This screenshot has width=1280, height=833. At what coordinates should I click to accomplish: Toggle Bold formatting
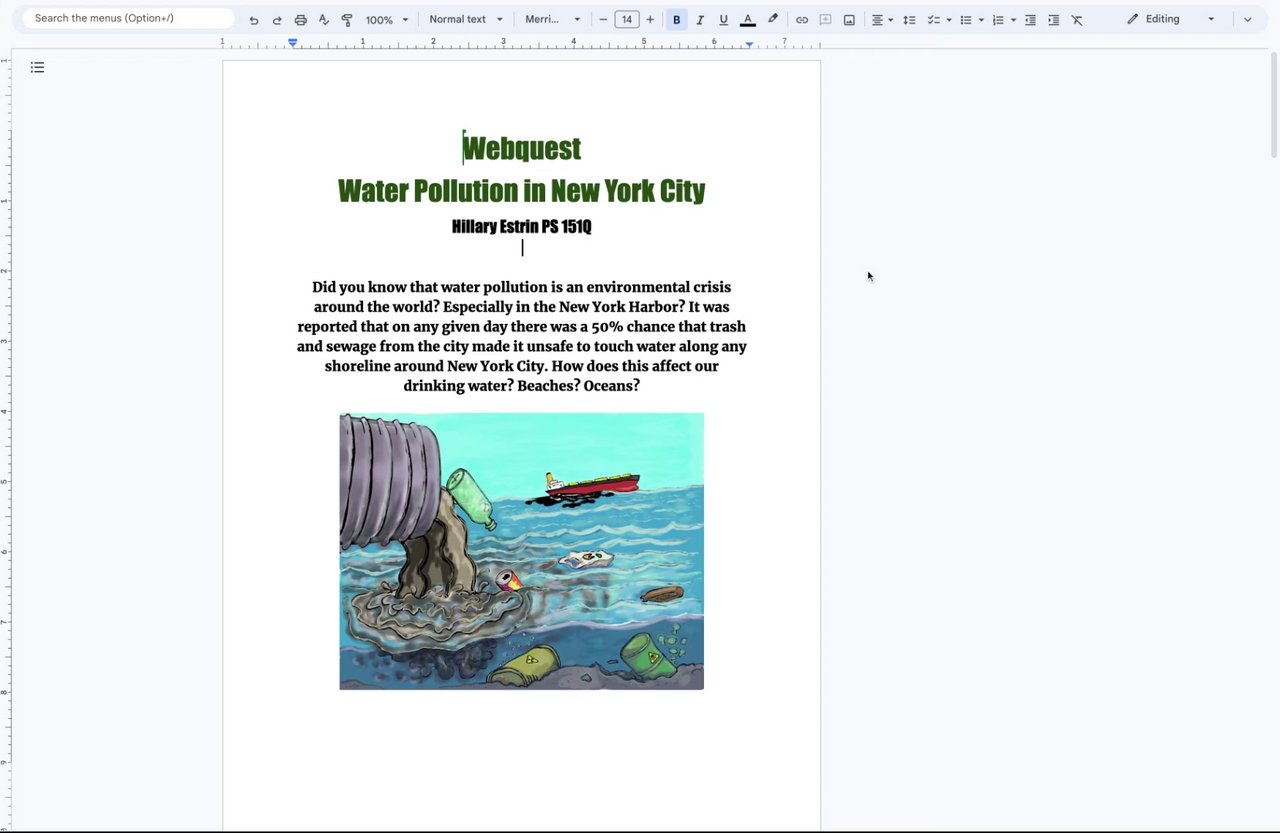tap(677, 20)
